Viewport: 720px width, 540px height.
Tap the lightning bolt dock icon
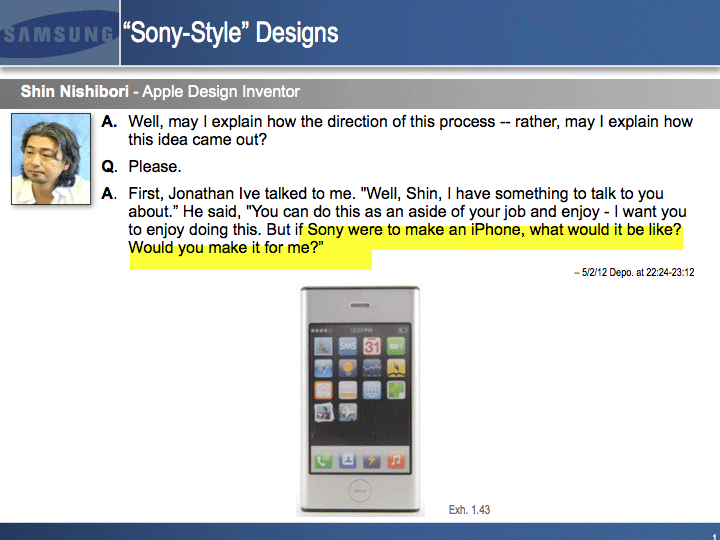372,461
